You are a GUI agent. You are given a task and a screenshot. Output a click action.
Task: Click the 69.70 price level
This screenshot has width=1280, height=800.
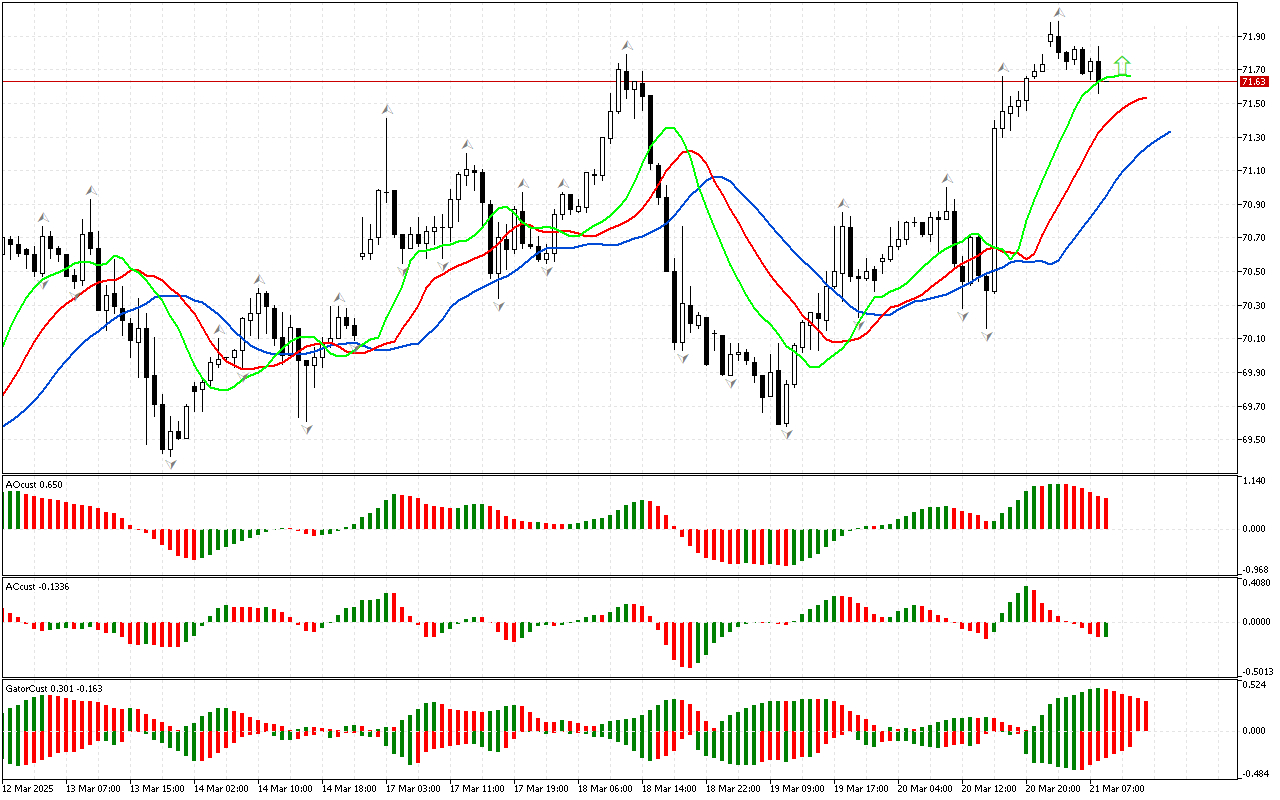point(1253,407)
